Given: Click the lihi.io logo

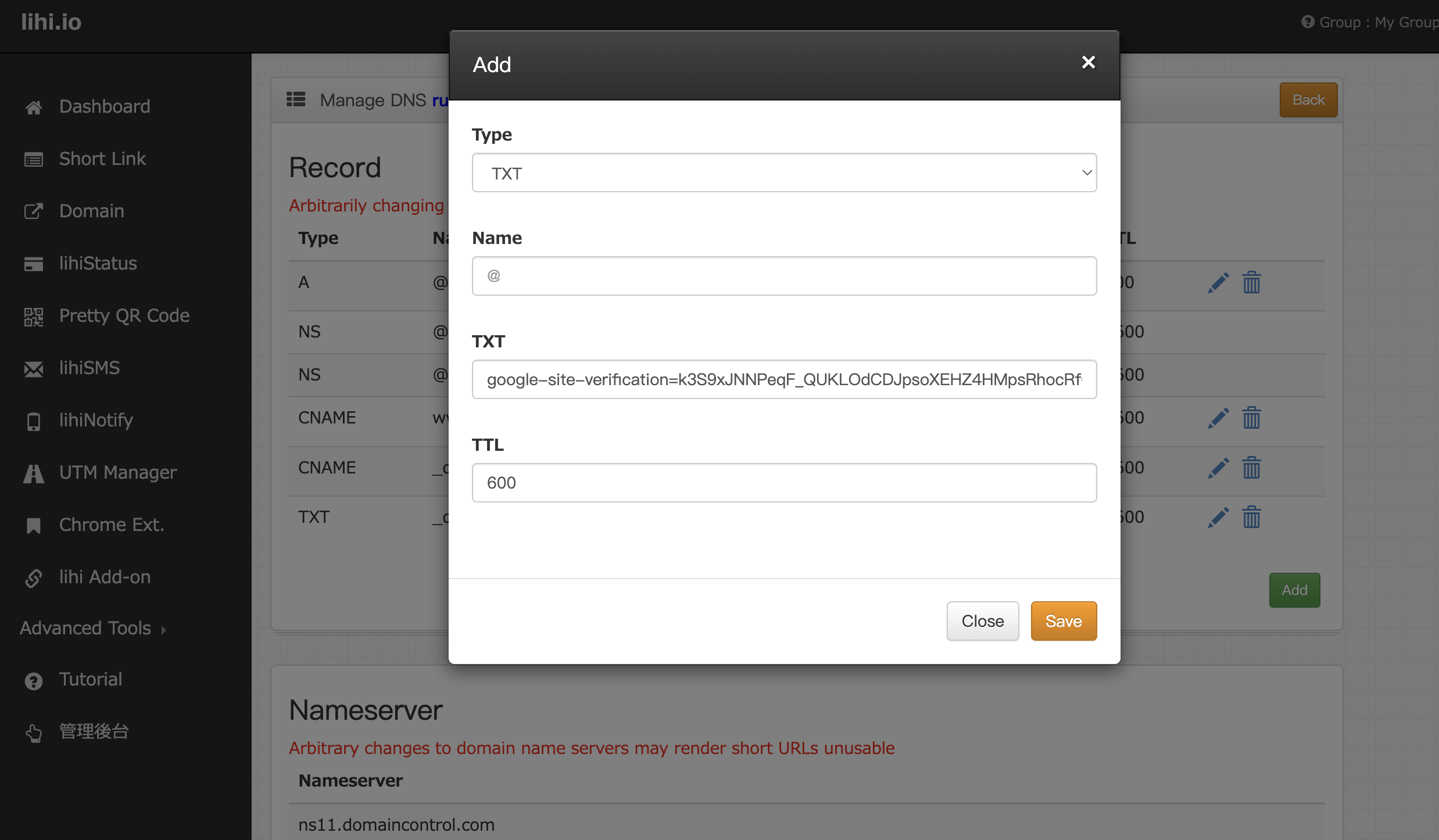Looking at the screenshot, I should tap(51, 22).
